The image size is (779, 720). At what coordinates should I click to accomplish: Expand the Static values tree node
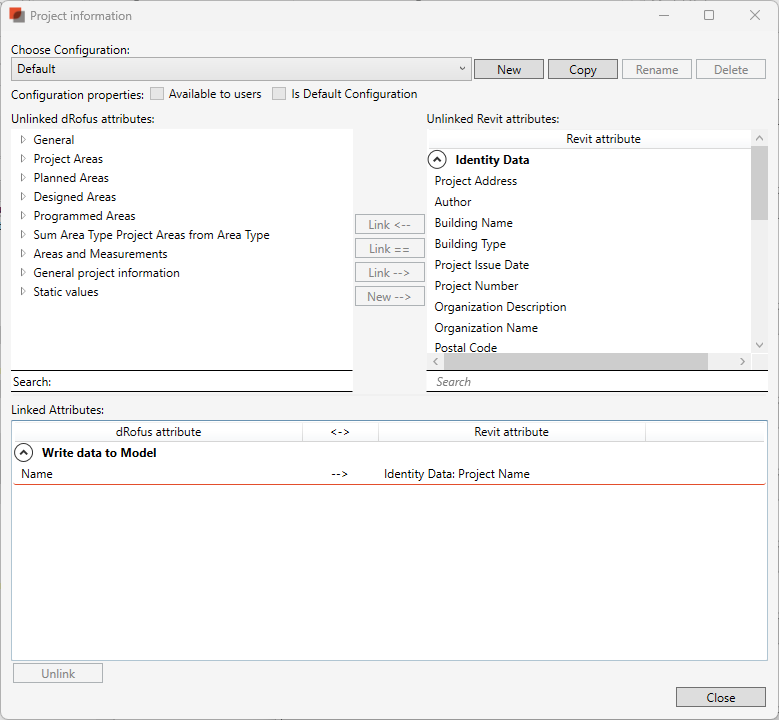[x=23, y=292]
